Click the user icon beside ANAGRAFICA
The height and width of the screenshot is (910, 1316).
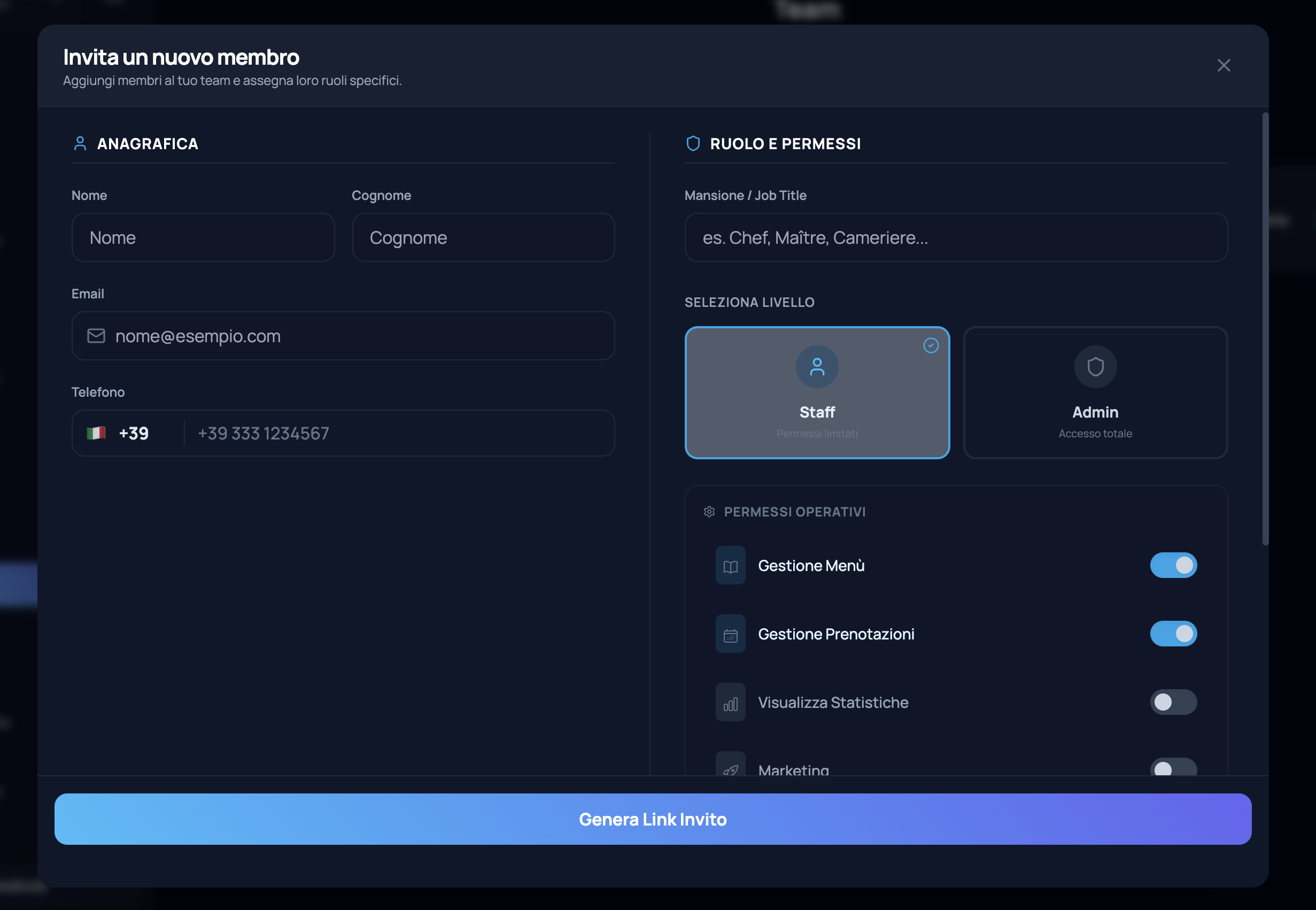(x=80, y=144)
